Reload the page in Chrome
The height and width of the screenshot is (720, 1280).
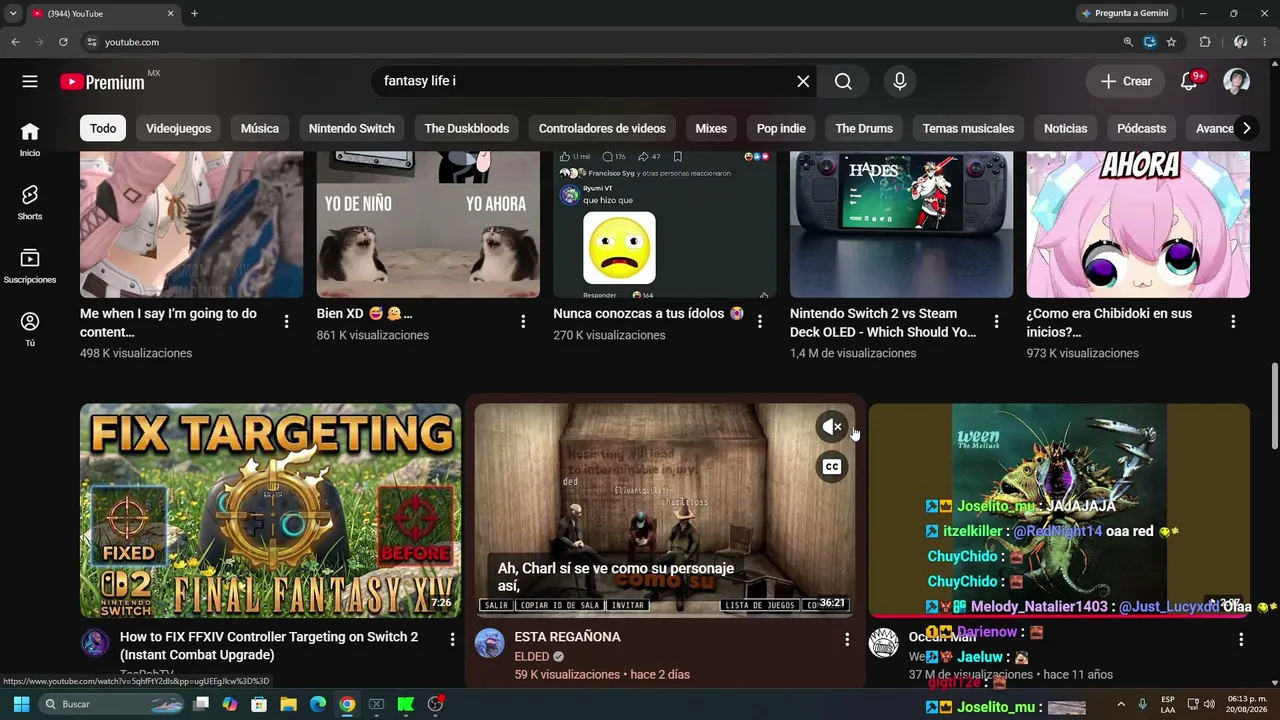tap(63, 42)
